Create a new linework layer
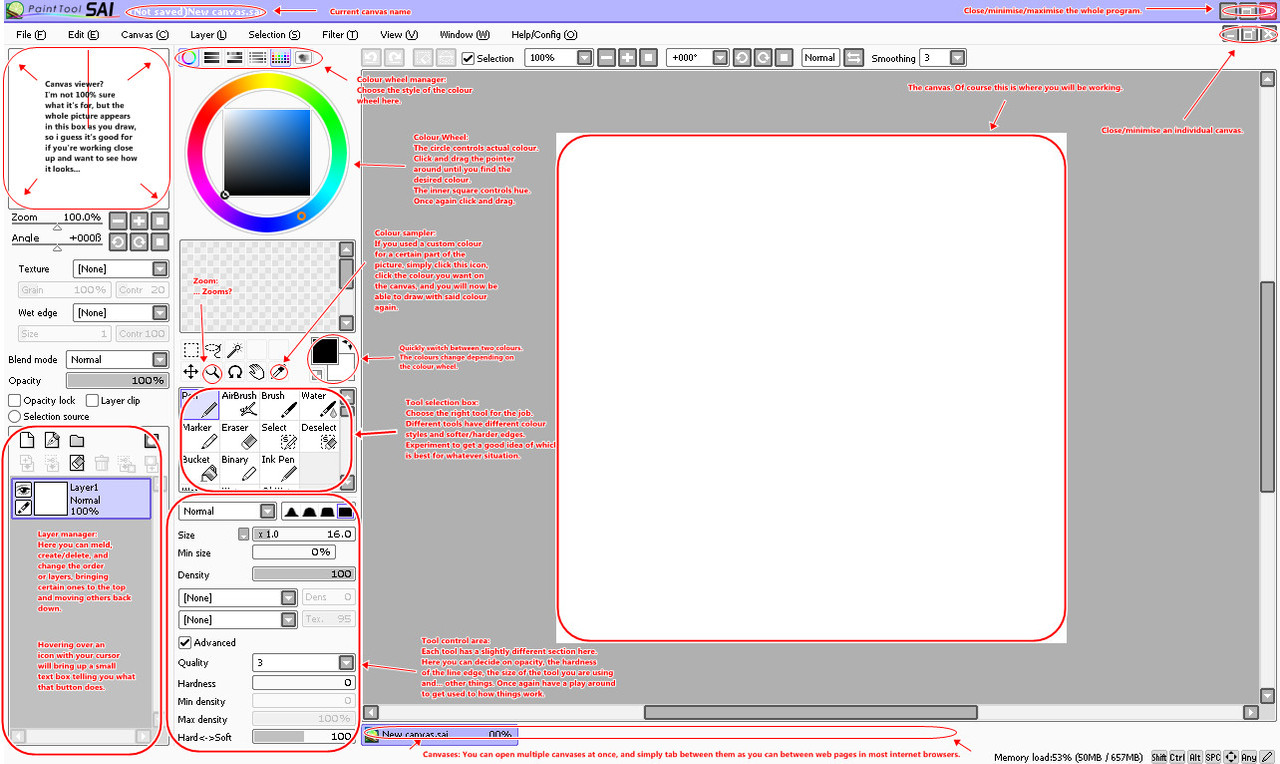Image resolution: width=1280 pixels, height=764 pixels. (x=52, y=440)
